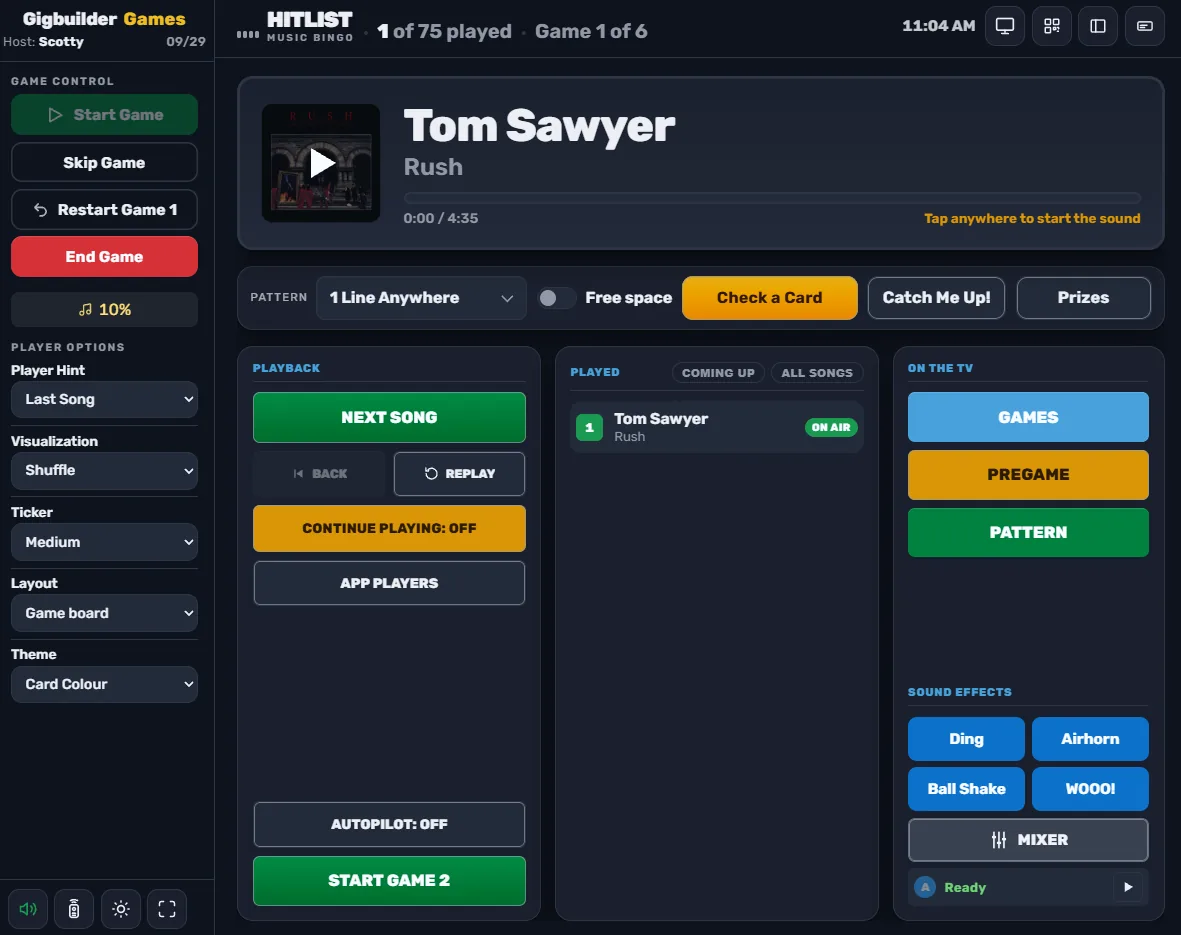Open the Layout Game board dropdown
This screenshot has height=935, width=1181.
[x=105, y=613]
